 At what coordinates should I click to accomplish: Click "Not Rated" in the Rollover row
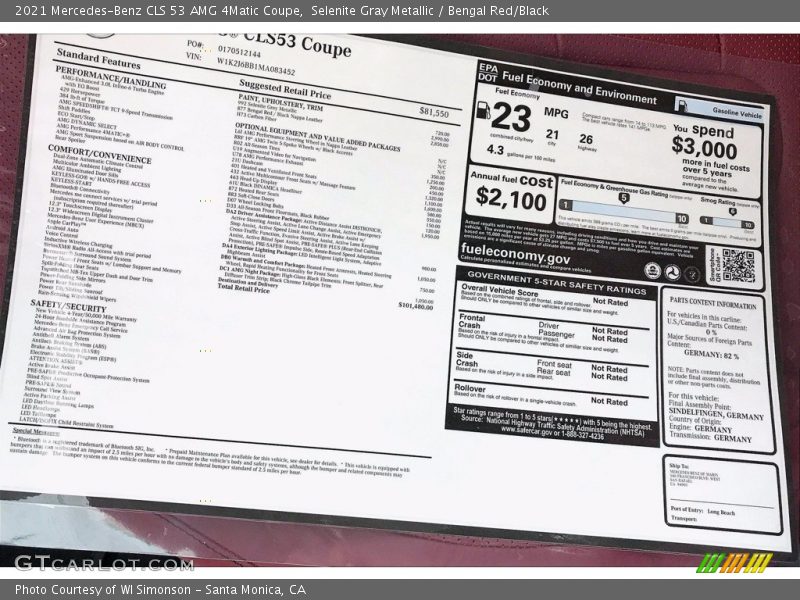click(609, 401)
